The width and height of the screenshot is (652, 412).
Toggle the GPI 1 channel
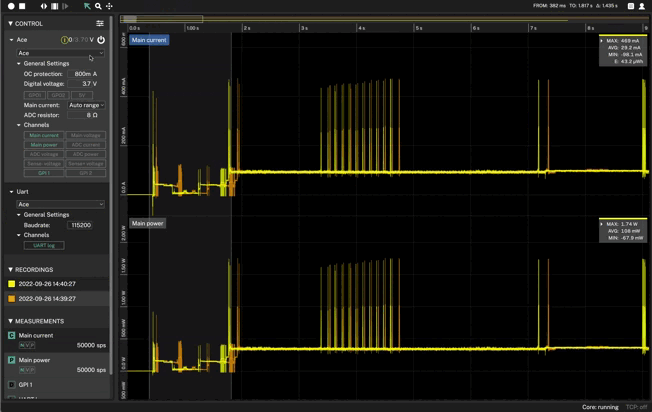(44, 173)
